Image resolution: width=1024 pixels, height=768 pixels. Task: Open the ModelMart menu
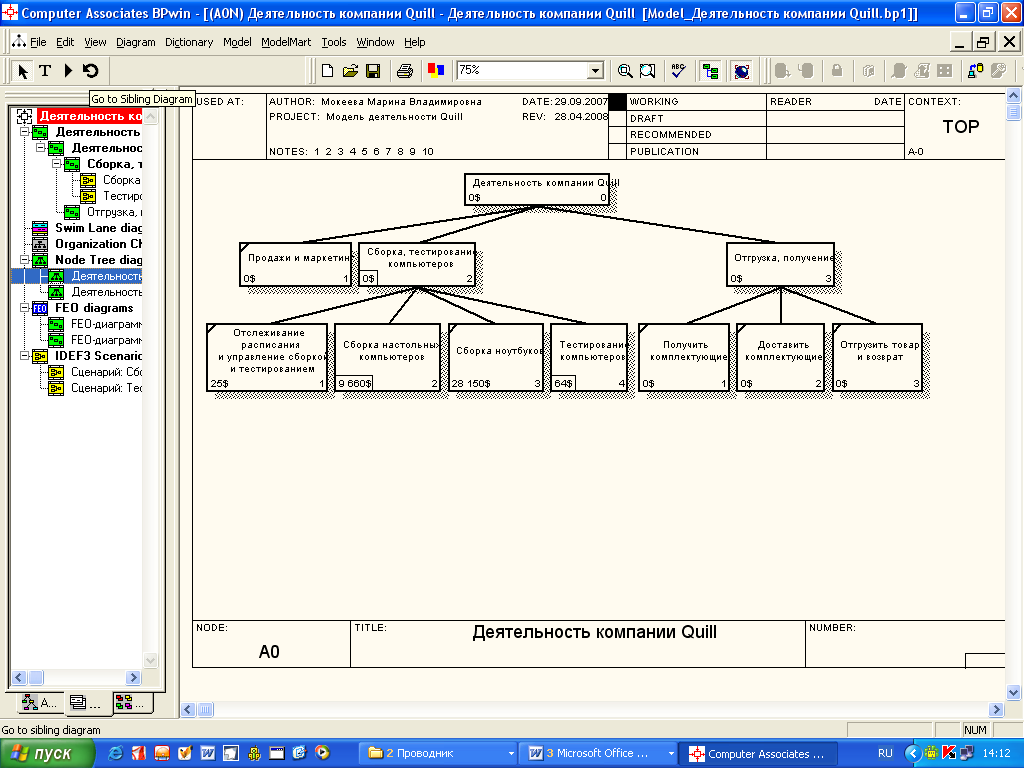286,42
